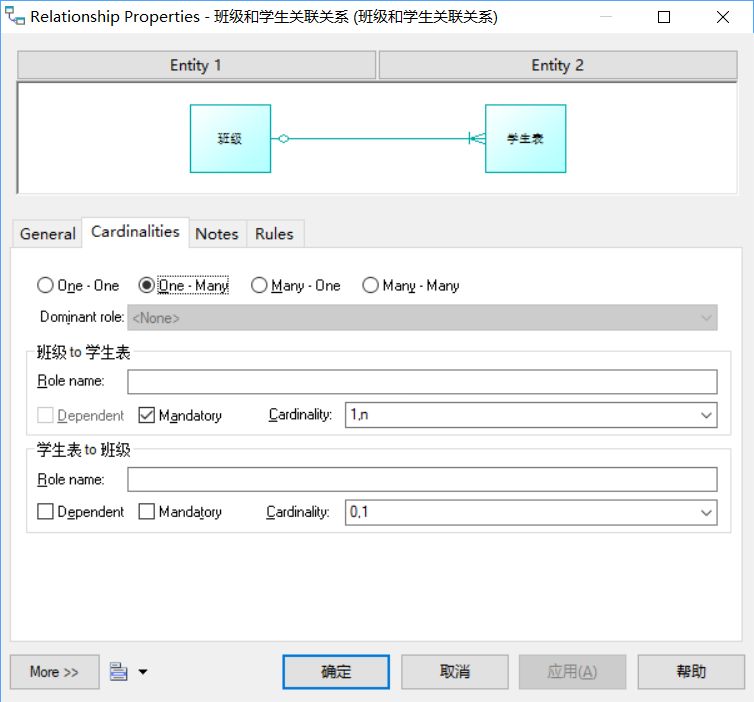Click Role name field for 班级 to 学生表
Image resolution: width=754 pixels, height=702 pixels.
[x=422, y=382]
